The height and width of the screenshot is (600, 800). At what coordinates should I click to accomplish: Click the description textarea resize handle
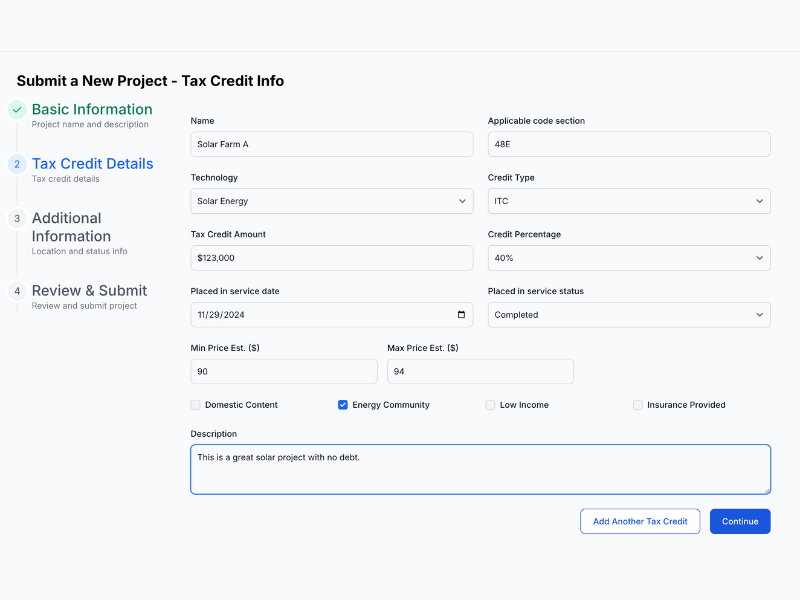pyautogui.click(x=766, y=490)
